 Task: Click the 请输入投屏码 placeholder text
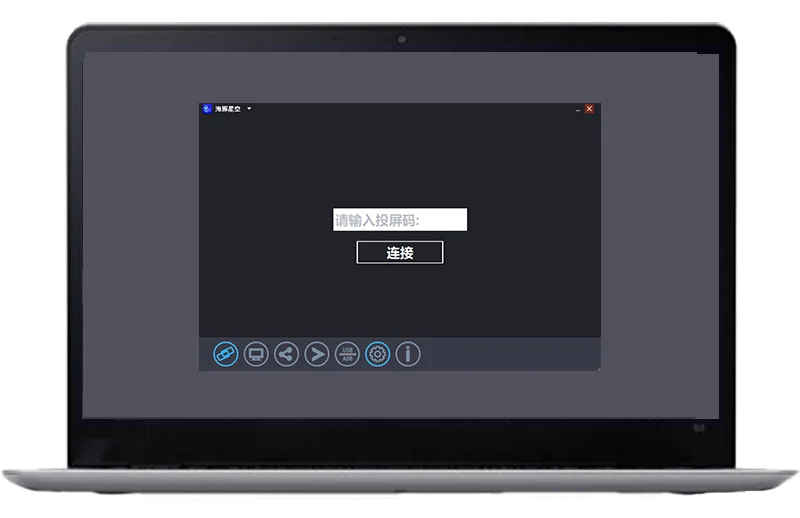tap(377, 220)
